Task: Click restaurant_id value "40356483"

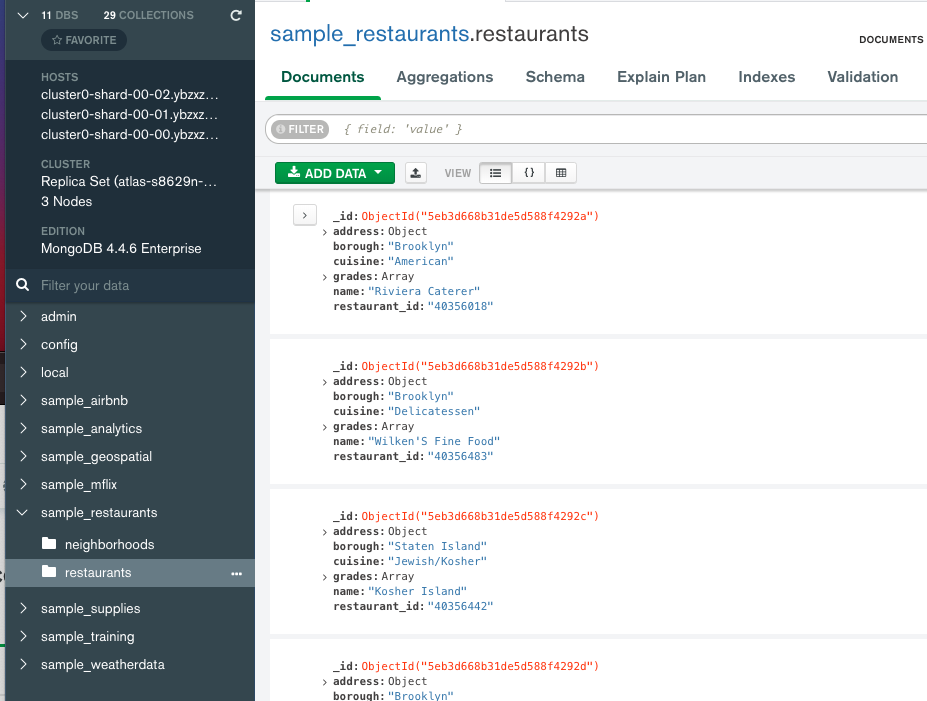Action: (x=461, y=456)
